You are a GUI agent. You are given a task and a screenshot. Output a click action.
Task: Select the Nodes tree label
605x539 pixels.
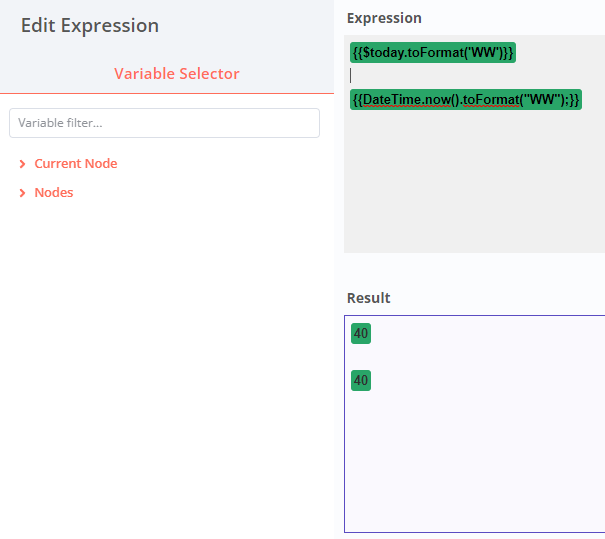click(x=54, y=193)
